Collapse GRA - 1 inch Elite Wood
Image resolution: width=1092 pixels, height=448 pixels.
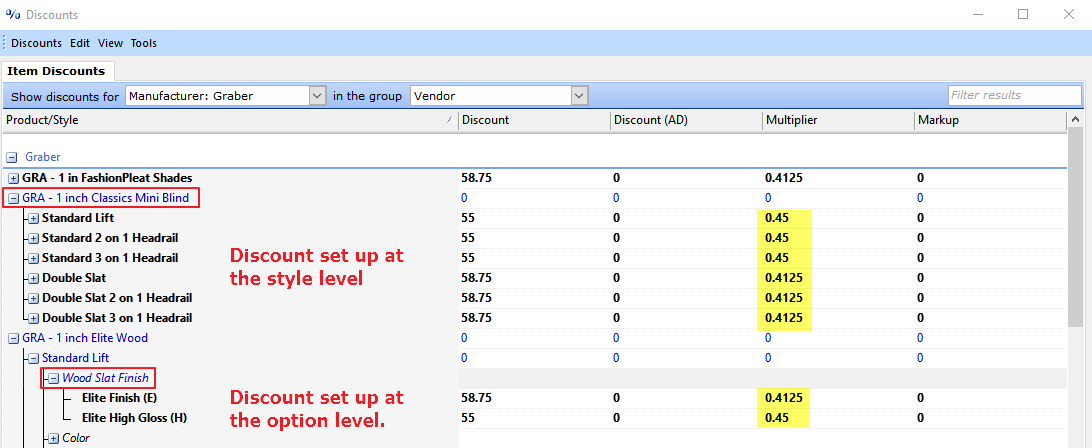tap(13, 339)
